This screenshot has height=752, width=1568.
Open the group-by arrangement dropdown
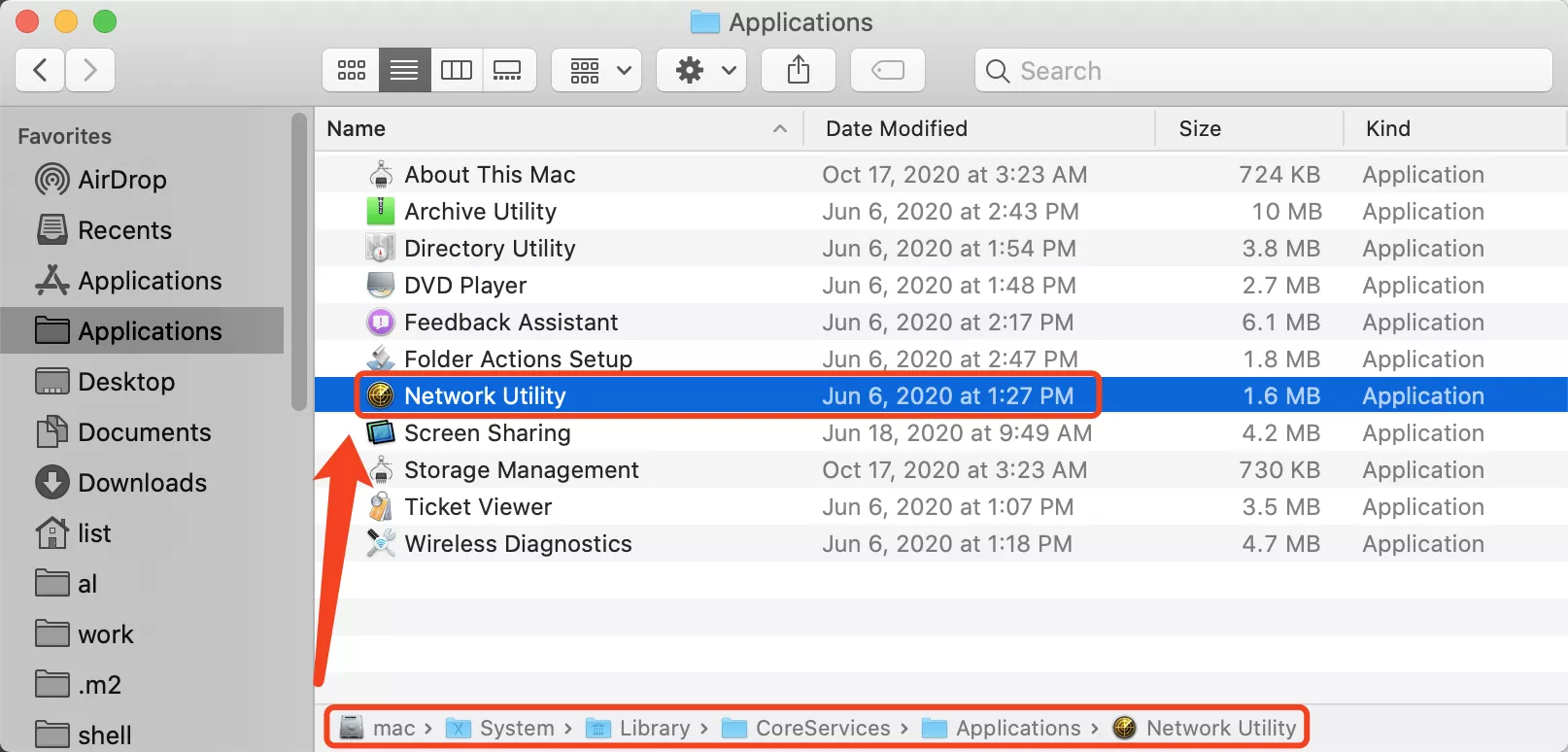[597, 70]
